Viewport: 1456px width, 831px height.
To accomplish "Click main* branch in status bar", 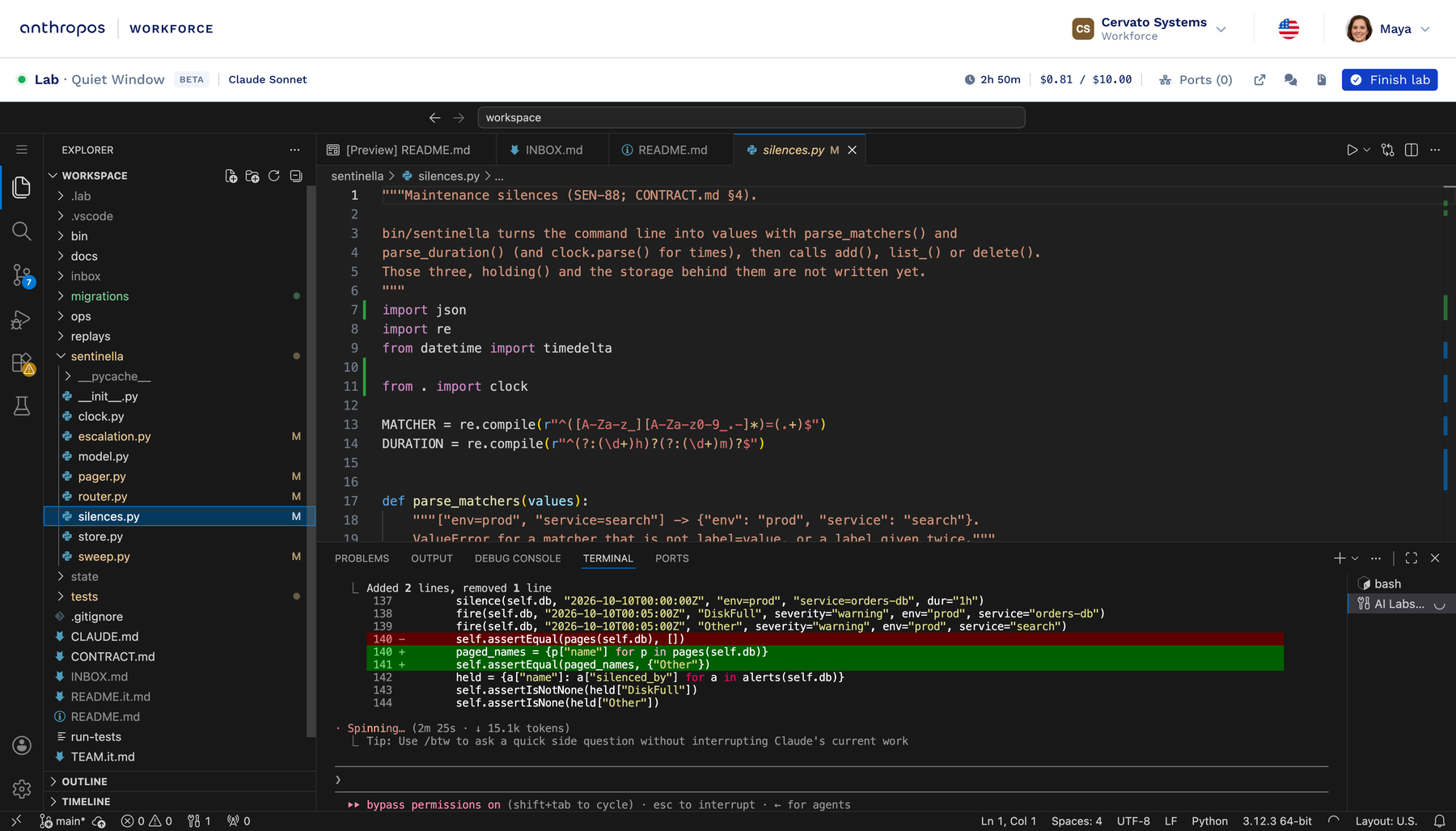I will (62, 820).
